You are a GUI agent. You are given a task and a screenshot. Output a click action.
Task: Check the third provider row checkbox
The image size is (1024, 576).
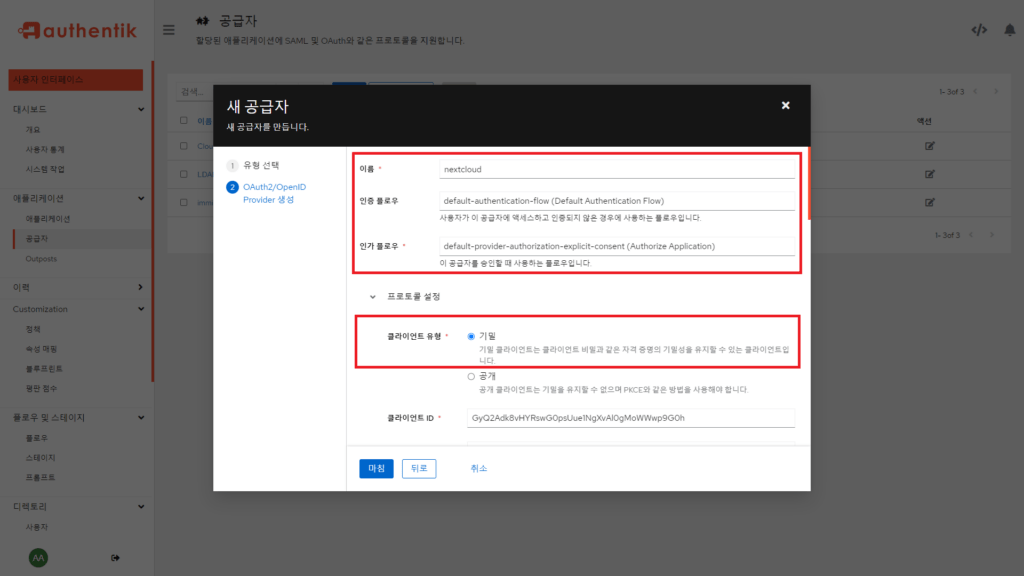(184, 202)
